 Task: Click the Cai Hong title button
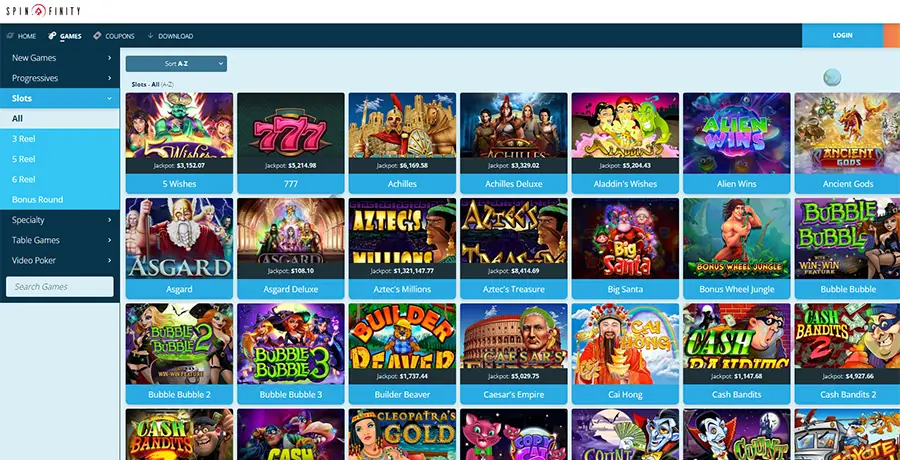click(625, 395)
